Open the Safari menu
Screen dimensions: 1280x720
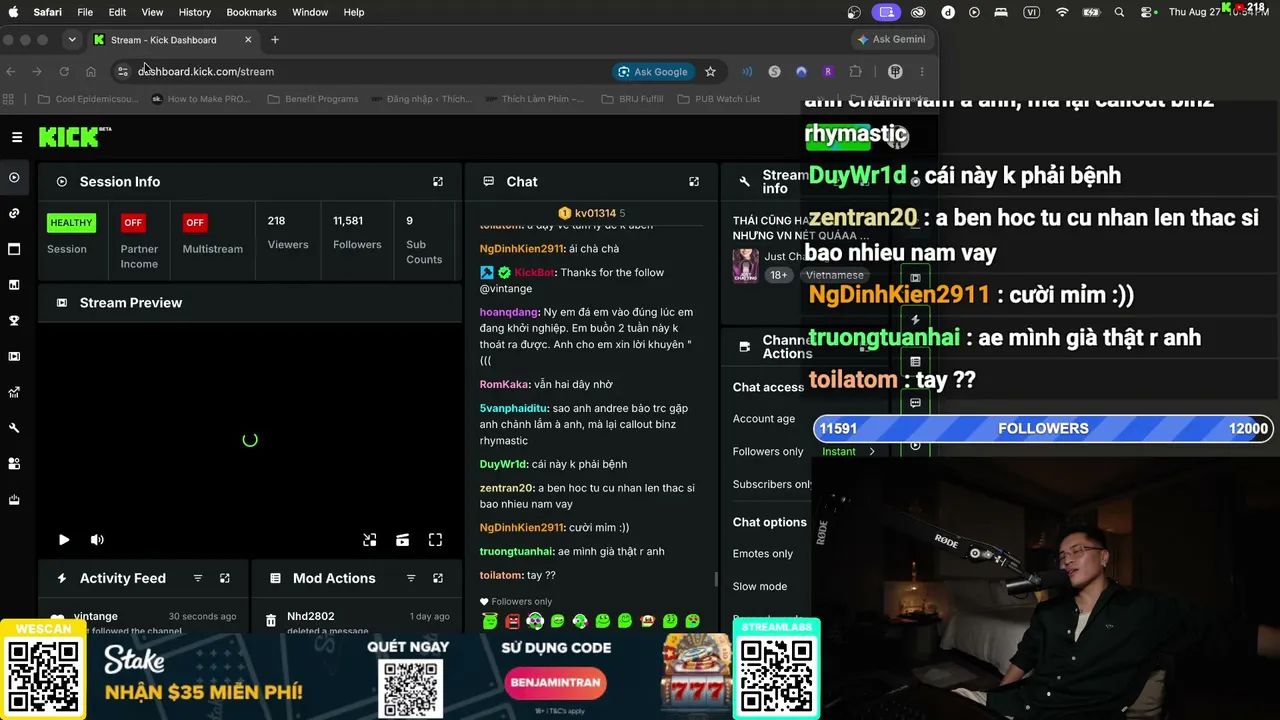[47, 12]
